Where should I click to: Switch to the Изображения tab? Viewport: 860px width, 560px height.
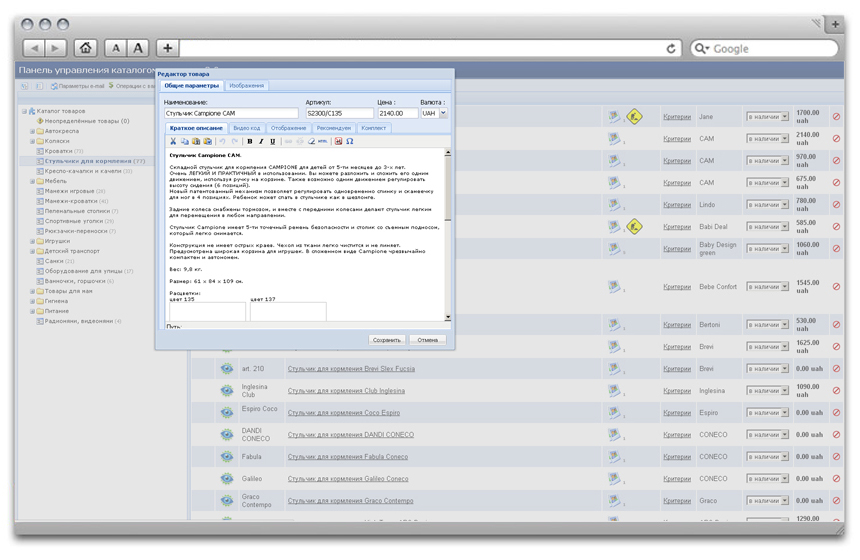pos(246,86)
